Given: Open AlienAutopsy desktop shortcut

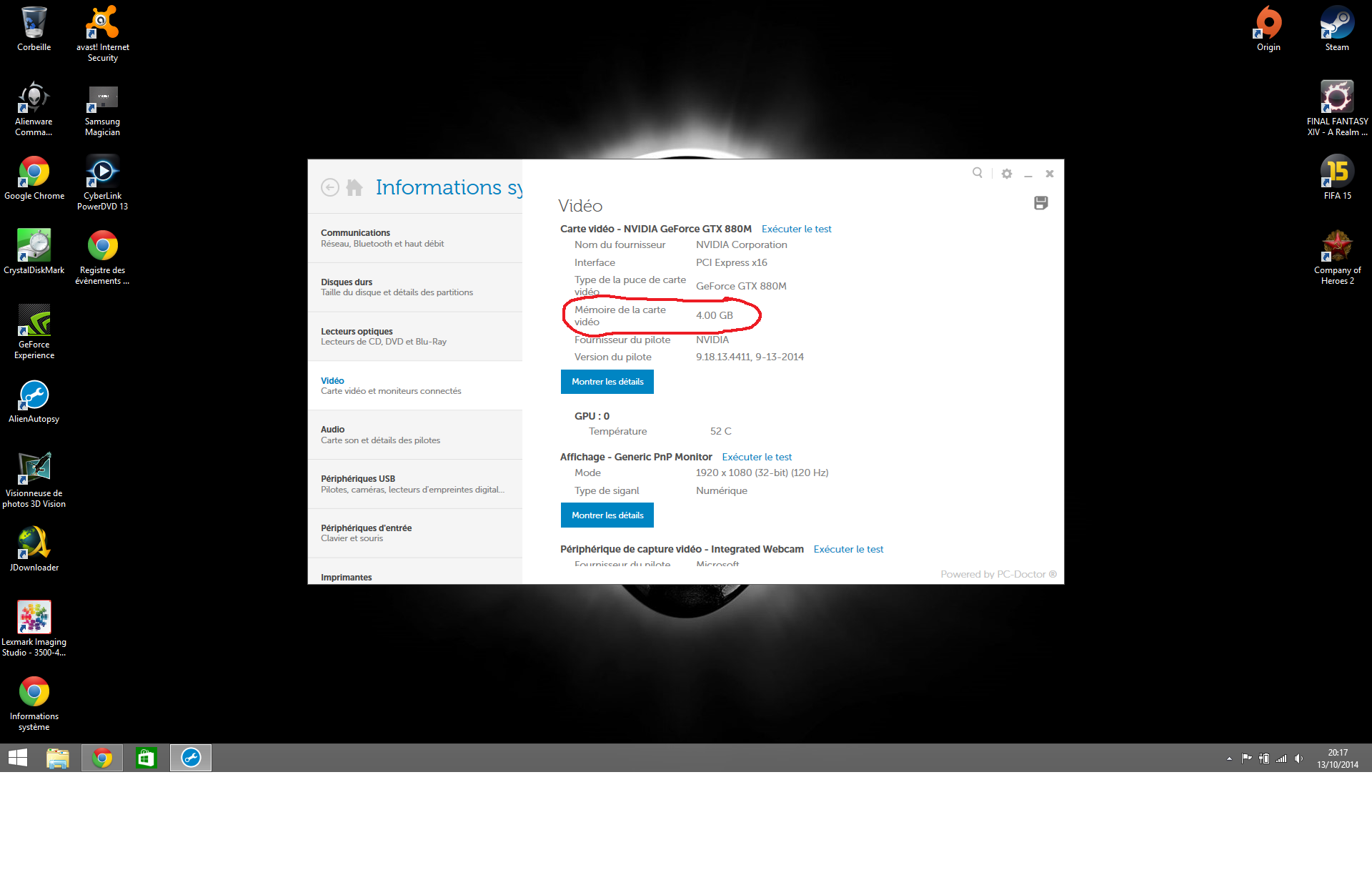Looking at the screenshot, I should 34,400.
